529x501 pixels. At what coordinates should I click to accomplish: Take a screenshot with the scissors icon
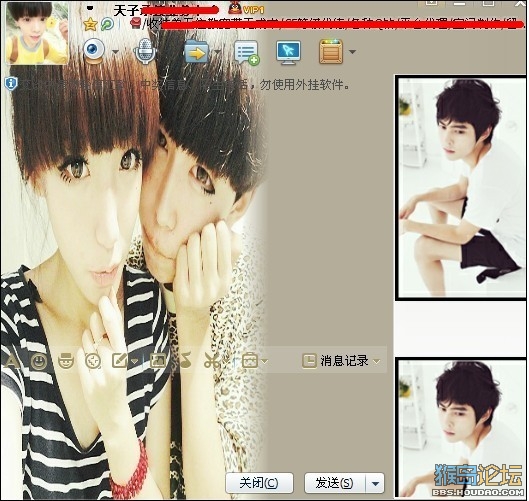212,361
